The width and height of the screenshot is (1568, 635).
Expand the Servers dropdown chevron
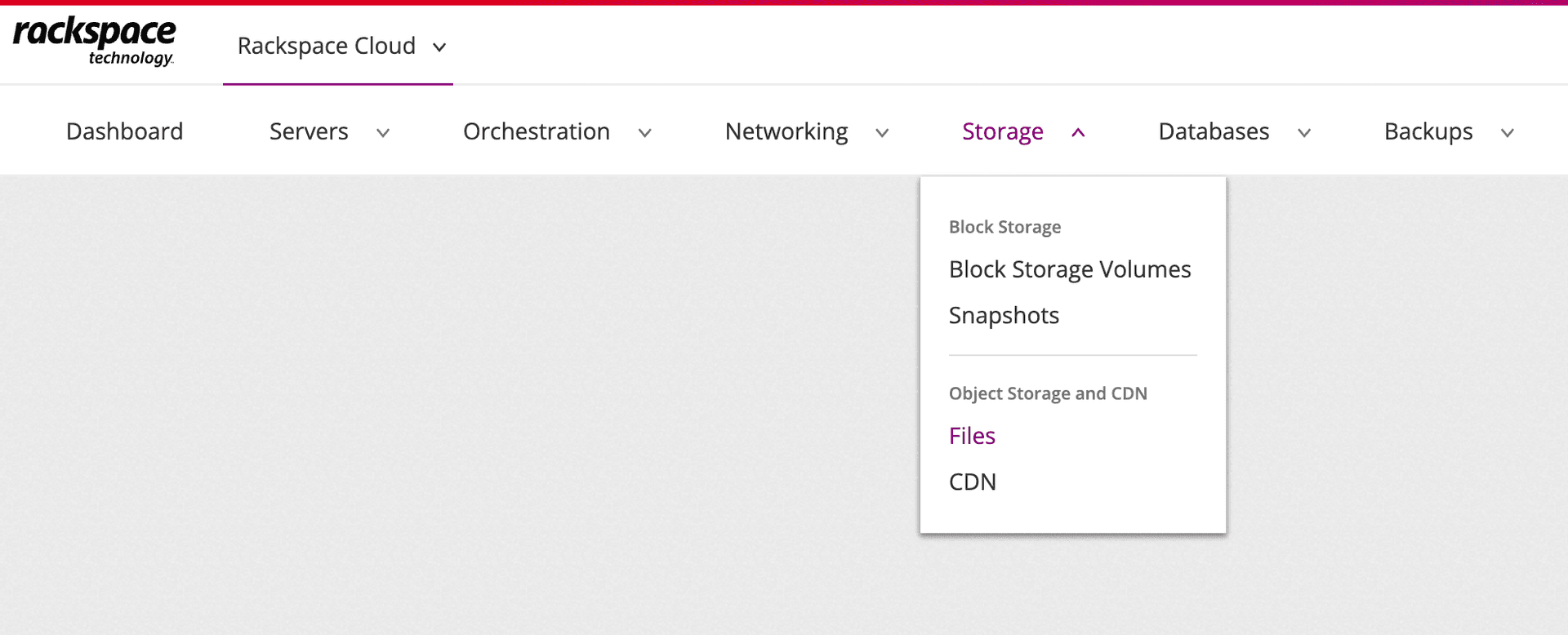[383, 133]
